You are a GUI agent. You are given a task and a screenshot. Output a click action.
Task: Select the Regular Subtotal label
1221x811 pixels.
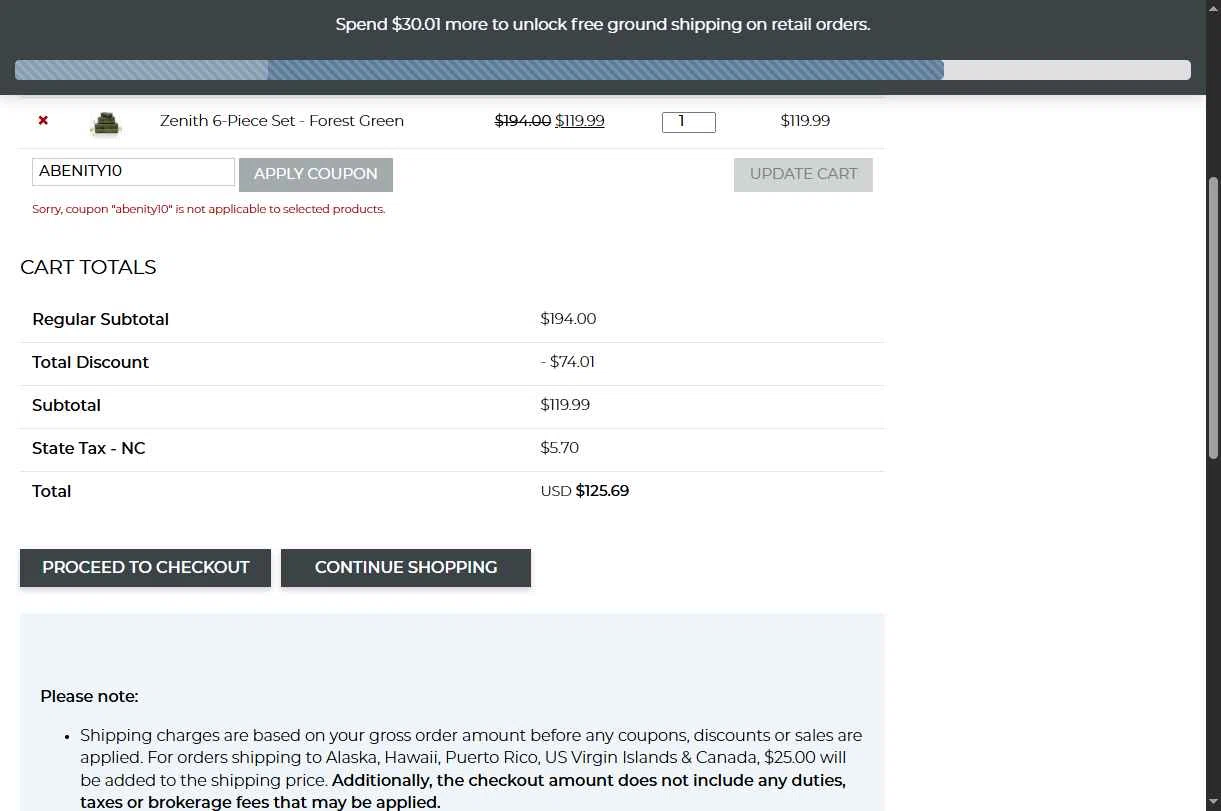[100, 319]
